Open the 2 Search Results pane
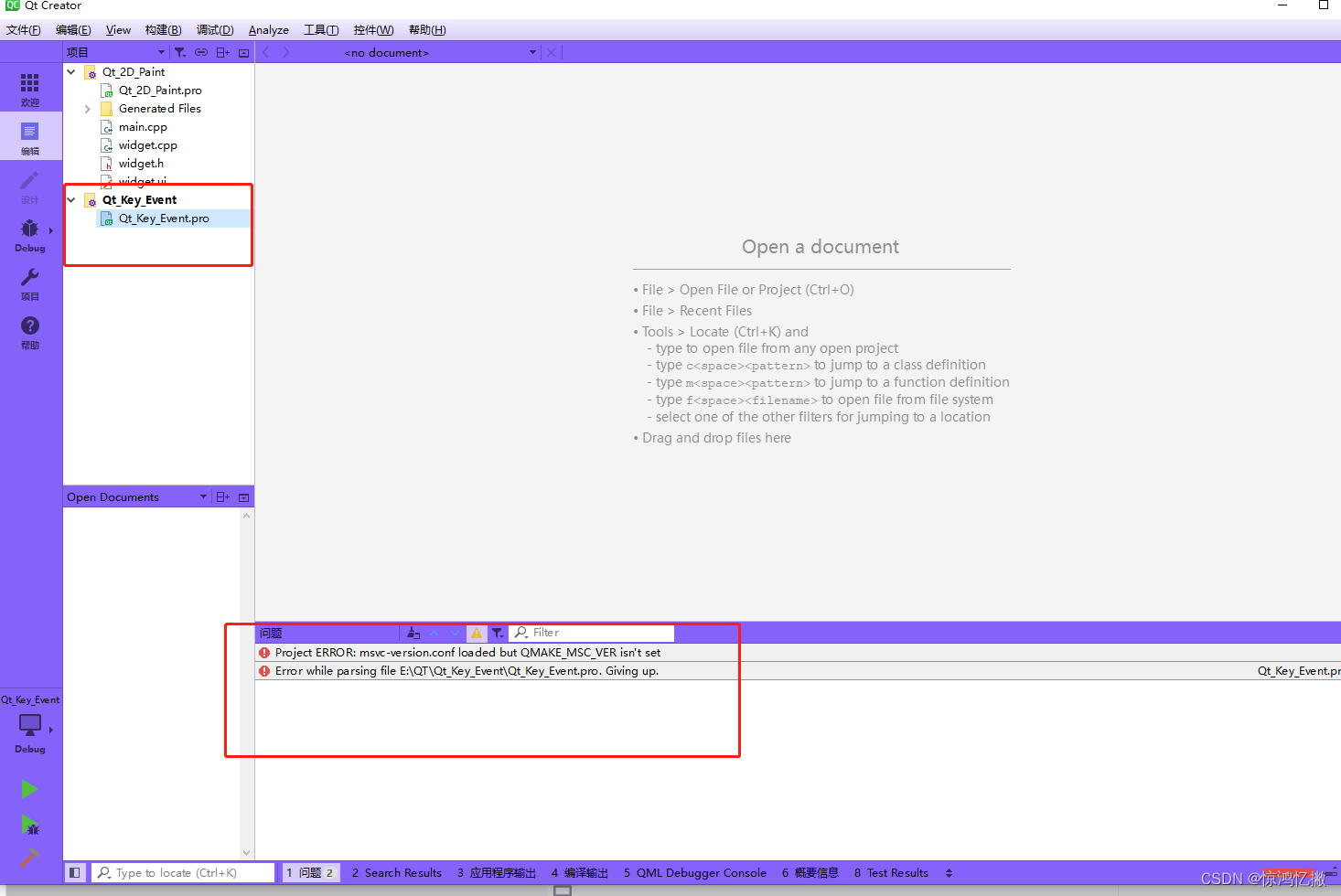 click(397, 873)
